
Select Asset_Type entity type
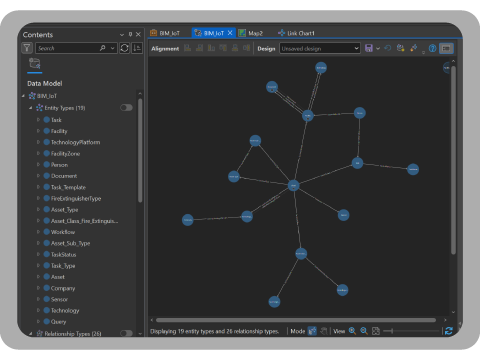(x=64, y=210)
